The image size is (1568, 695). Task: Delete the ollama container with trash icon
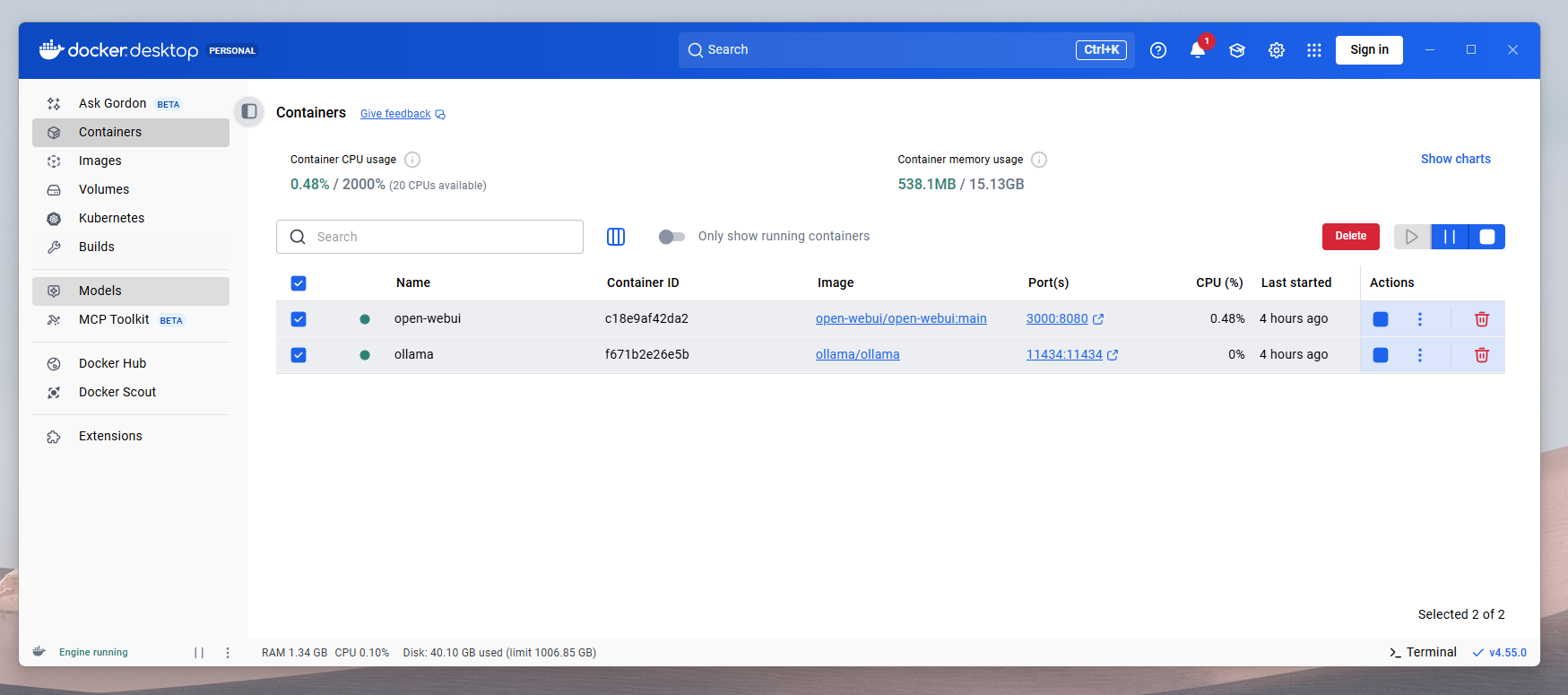(1481, 355)
